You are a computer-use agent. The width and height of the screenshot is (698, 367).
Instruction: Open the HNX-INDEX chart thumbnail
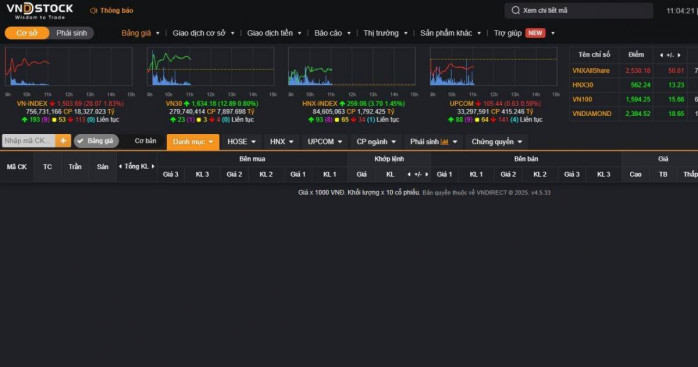pos(352,67)
